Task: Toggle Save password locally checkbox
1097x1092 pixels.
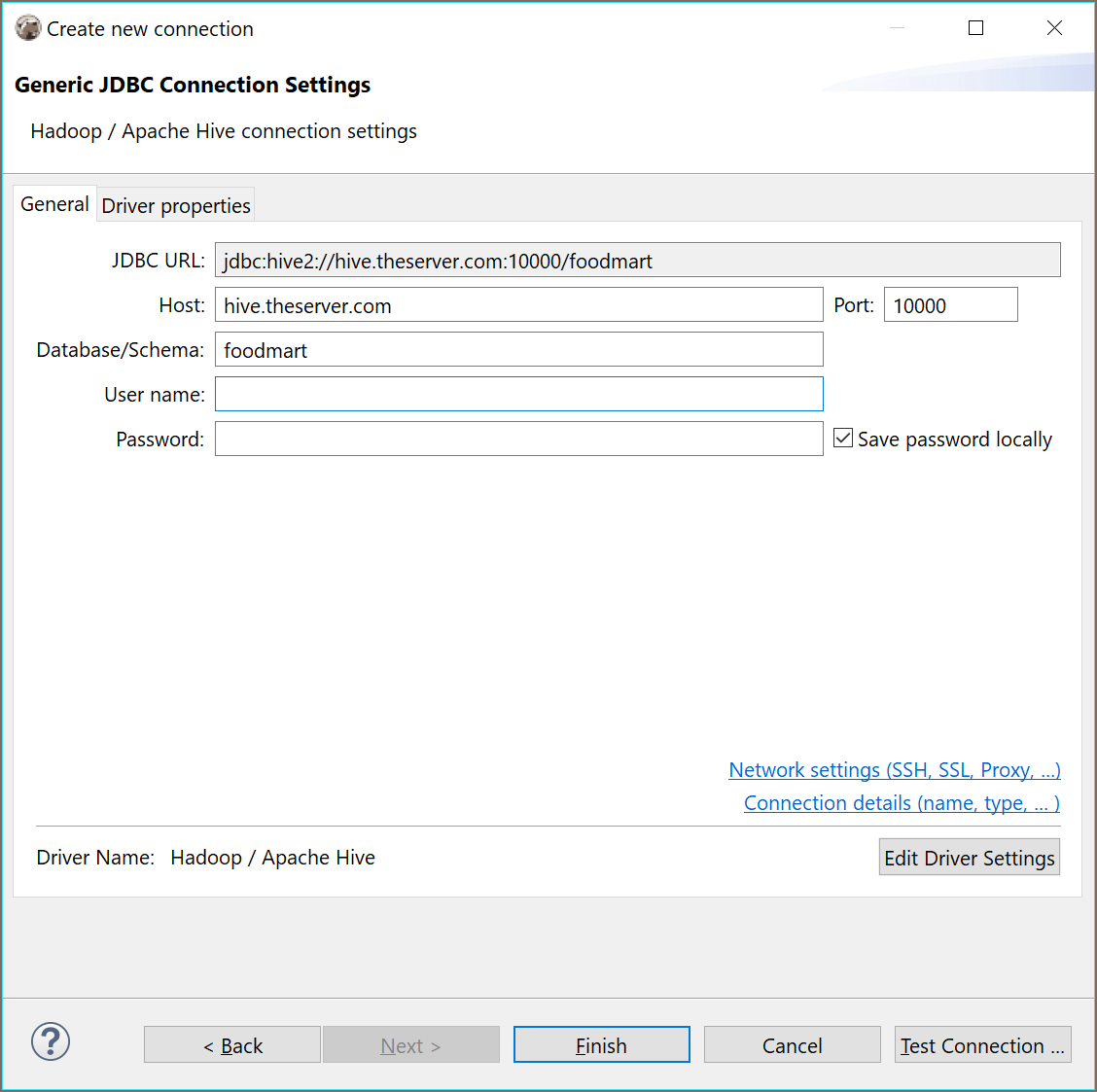Action: click(x=843, y=439)
